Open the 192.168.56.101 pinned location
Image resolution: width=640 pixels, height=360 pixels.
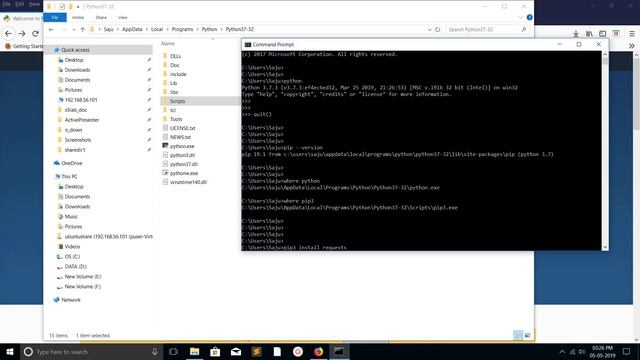81,100
